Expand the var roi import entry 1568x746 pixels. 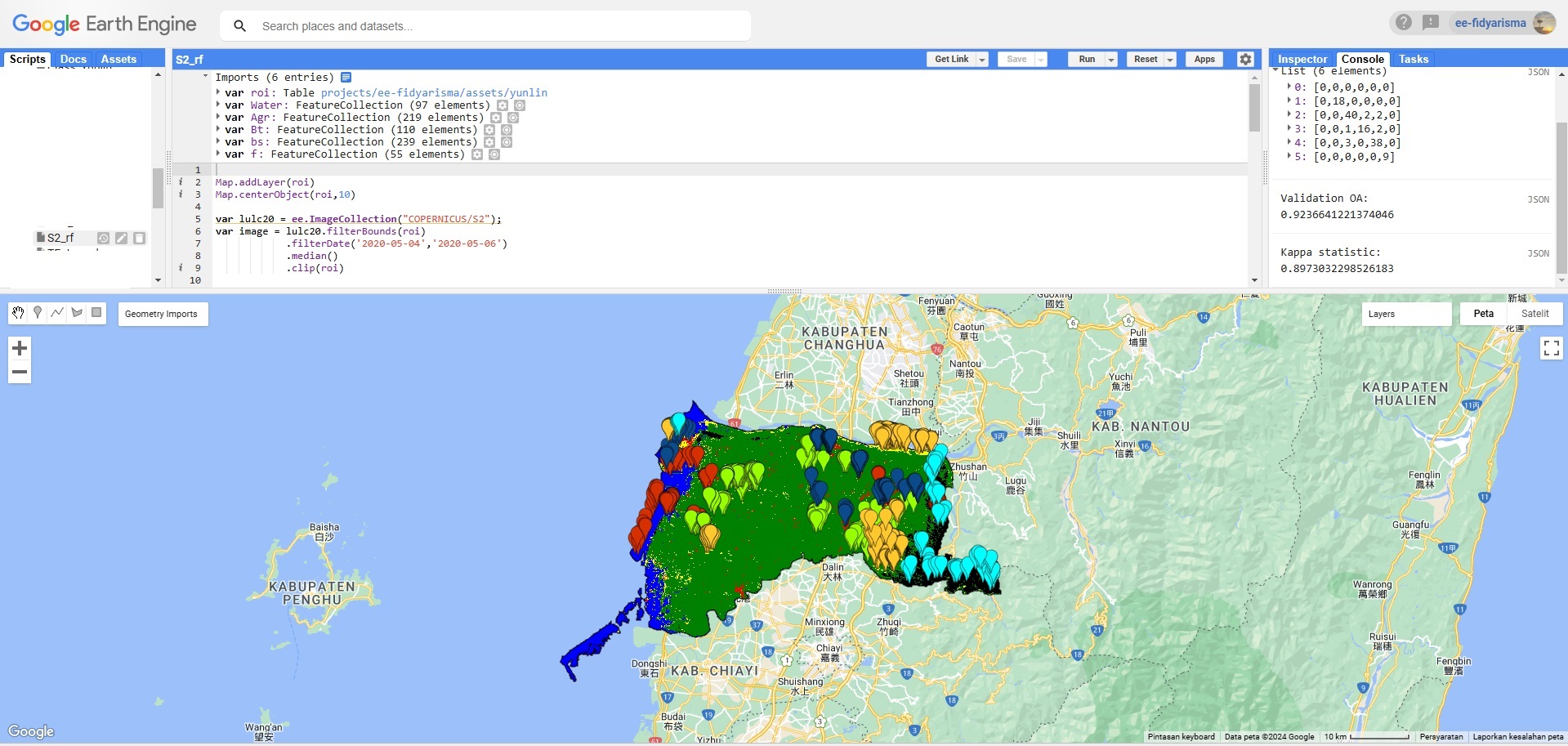click(x=218, y=92)
